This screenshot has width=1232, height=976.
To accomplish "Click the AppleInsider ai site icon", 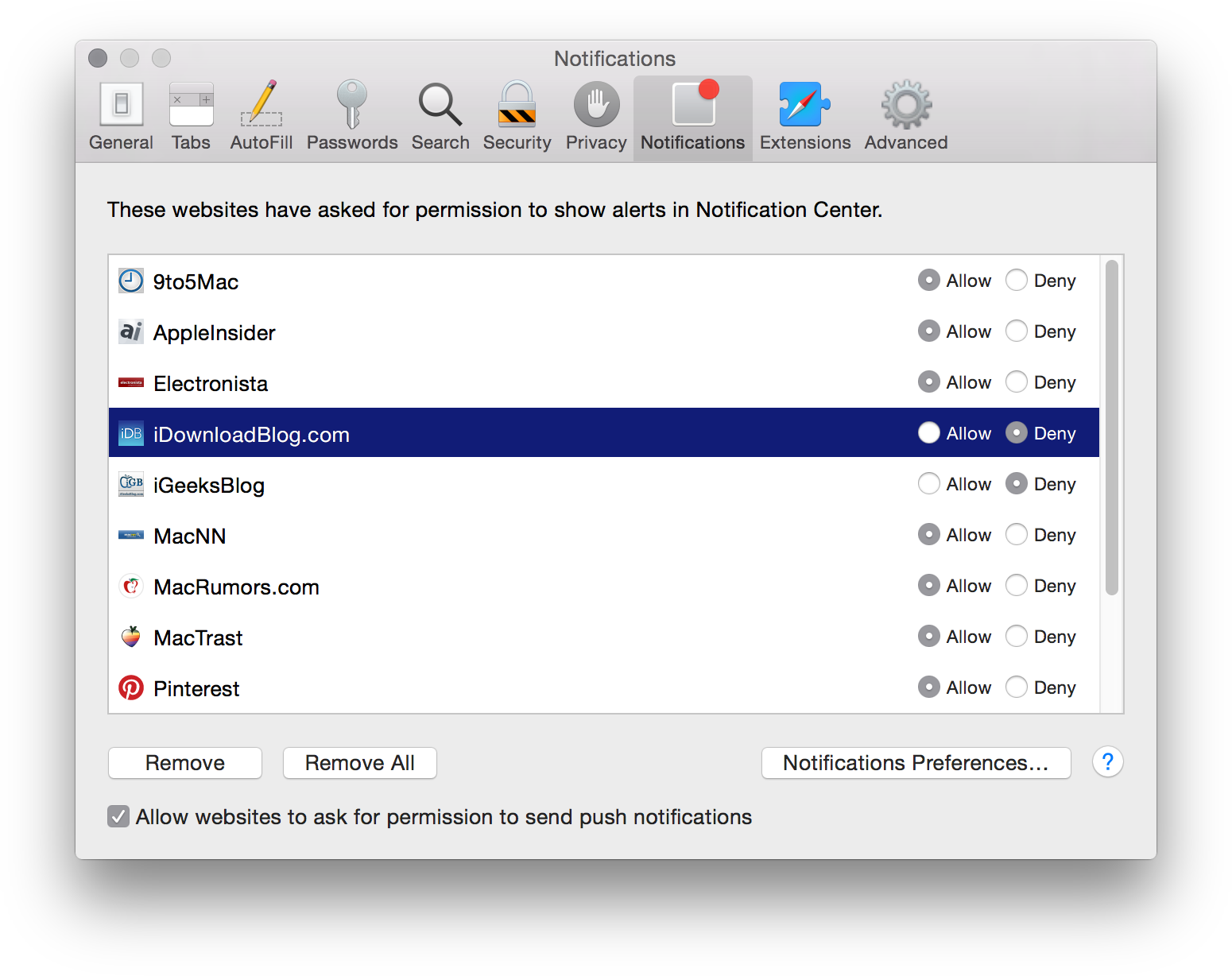I will click(x=131, y=331).
